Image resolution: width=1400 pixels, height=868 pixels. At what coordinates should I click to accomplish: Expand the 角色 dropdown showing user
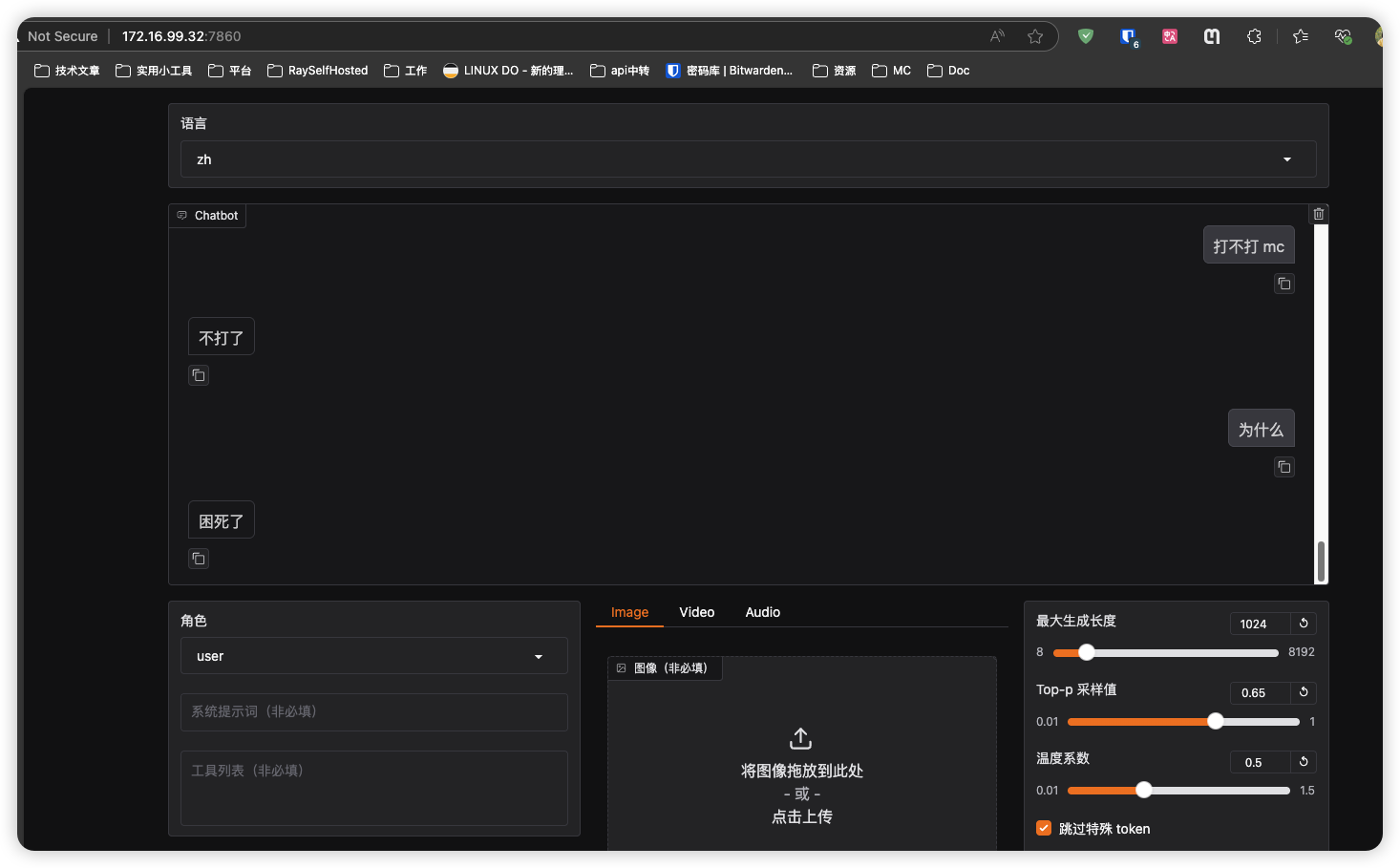point(373,656)
